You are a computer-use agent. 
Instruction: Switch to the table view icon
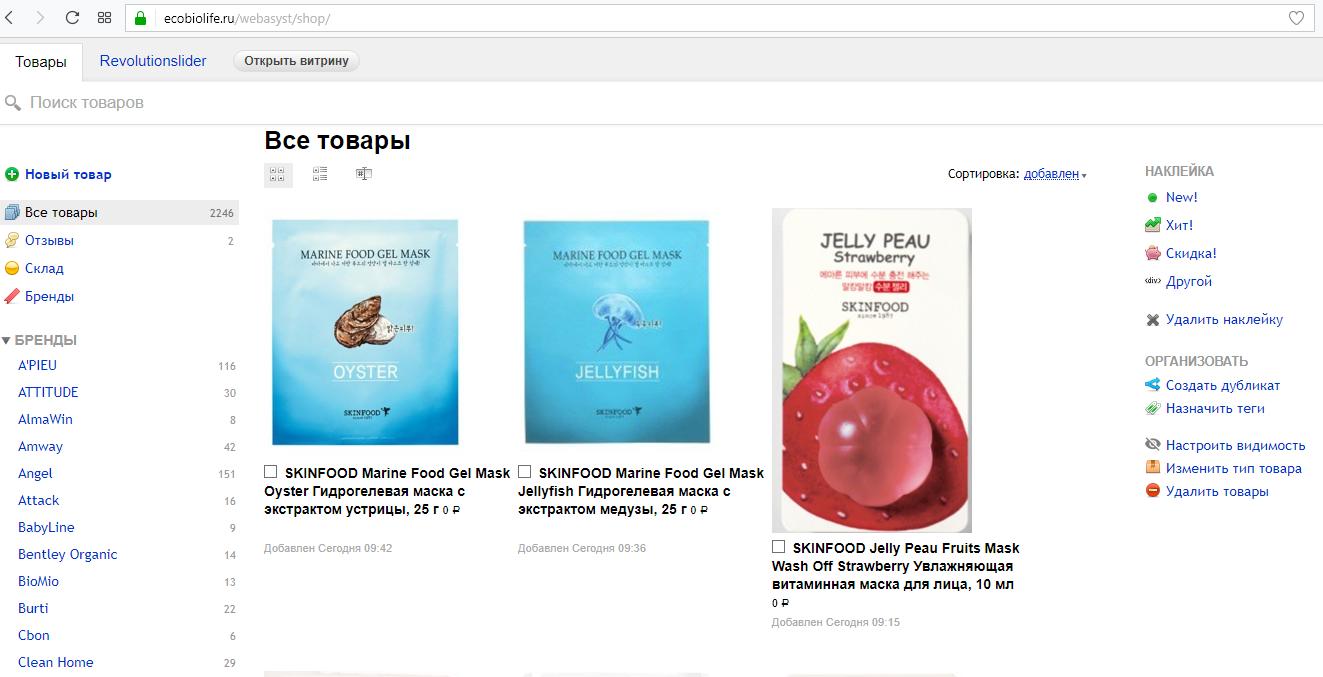[x=364, y=174]
